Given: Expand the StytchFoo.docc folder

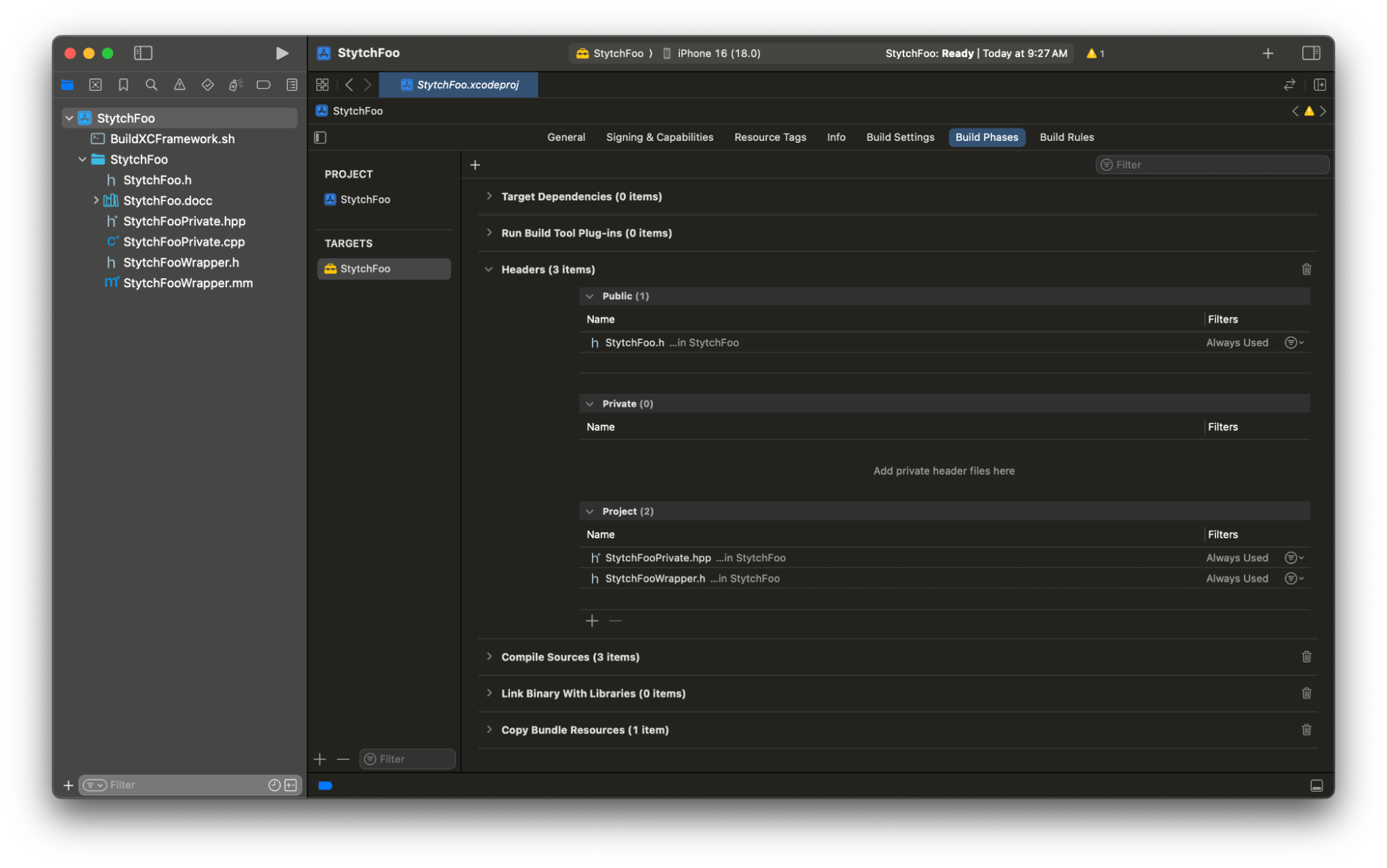Looking at the screenshot, I should pyautogui.click(x=96, y=201).
